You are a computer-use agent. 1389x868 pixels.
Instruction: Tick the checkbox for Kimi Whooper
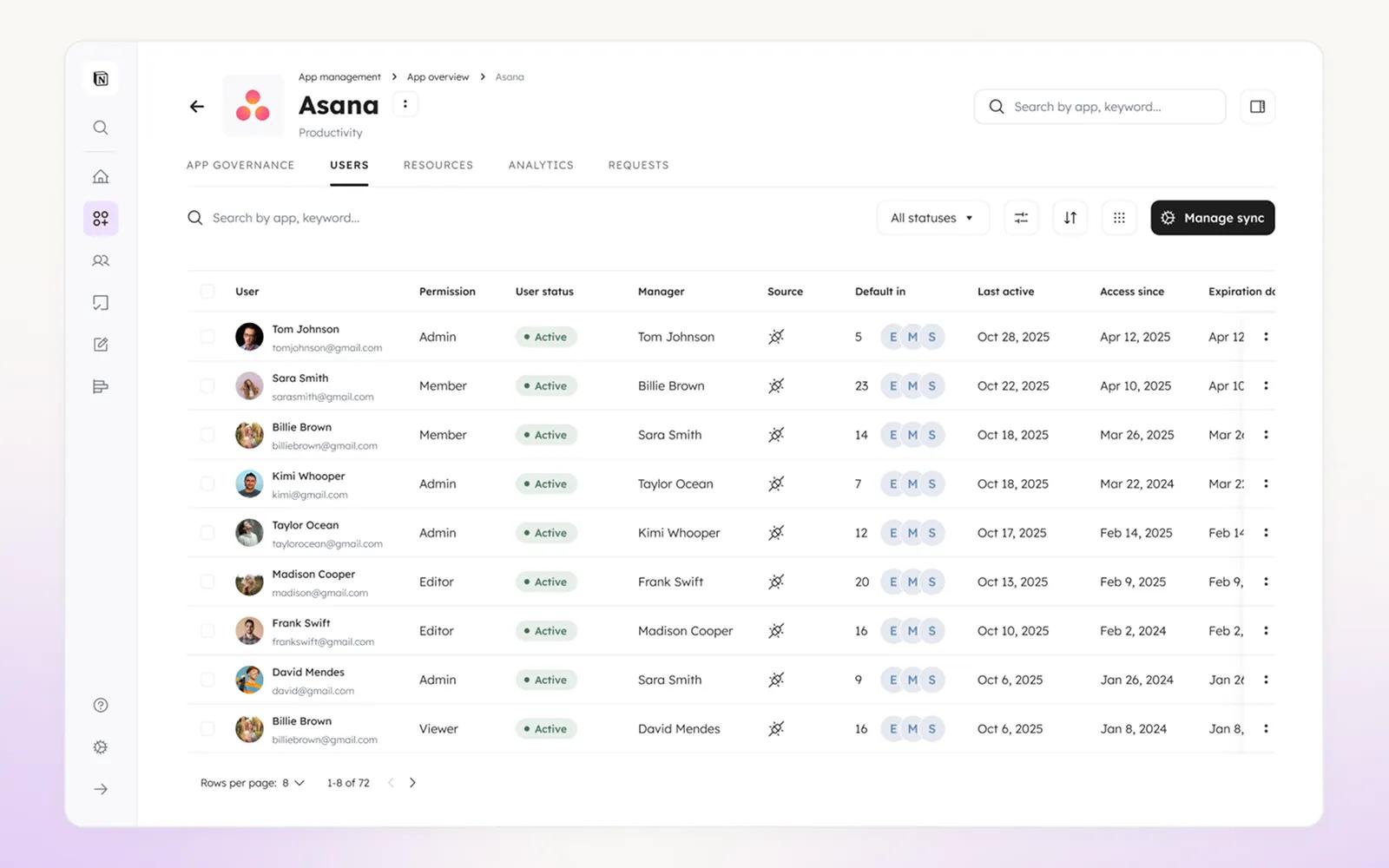[207, 483]
